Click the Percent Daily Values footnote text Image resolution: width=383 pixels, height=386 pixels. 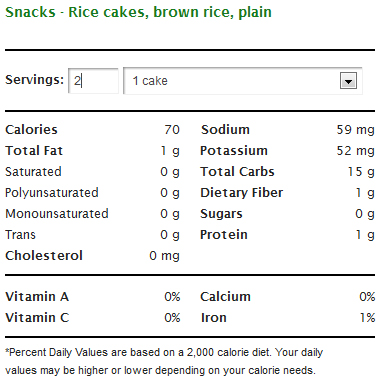point(164,361)
